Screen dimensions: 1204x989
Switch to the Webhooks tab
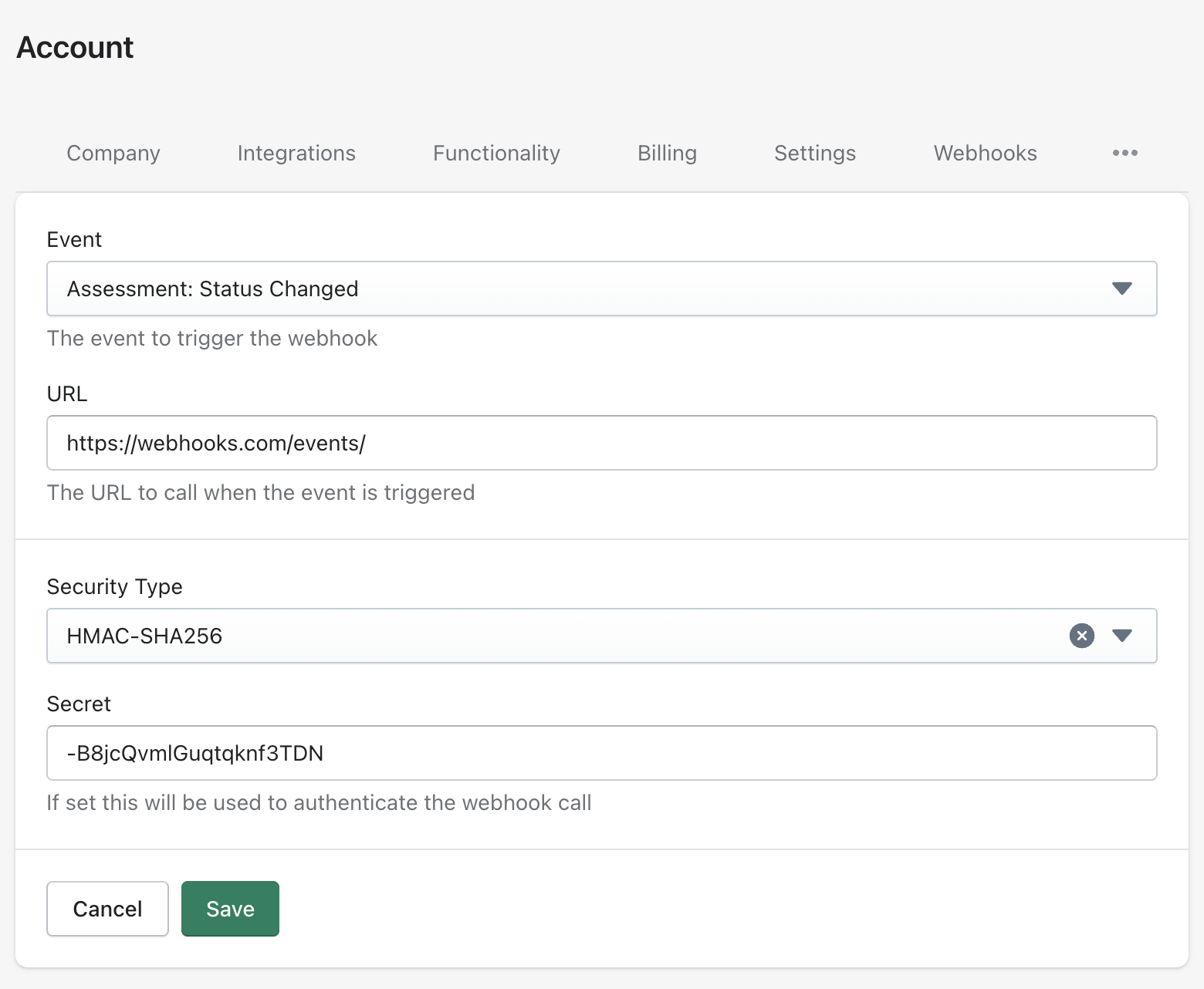(x=985, y=154)
